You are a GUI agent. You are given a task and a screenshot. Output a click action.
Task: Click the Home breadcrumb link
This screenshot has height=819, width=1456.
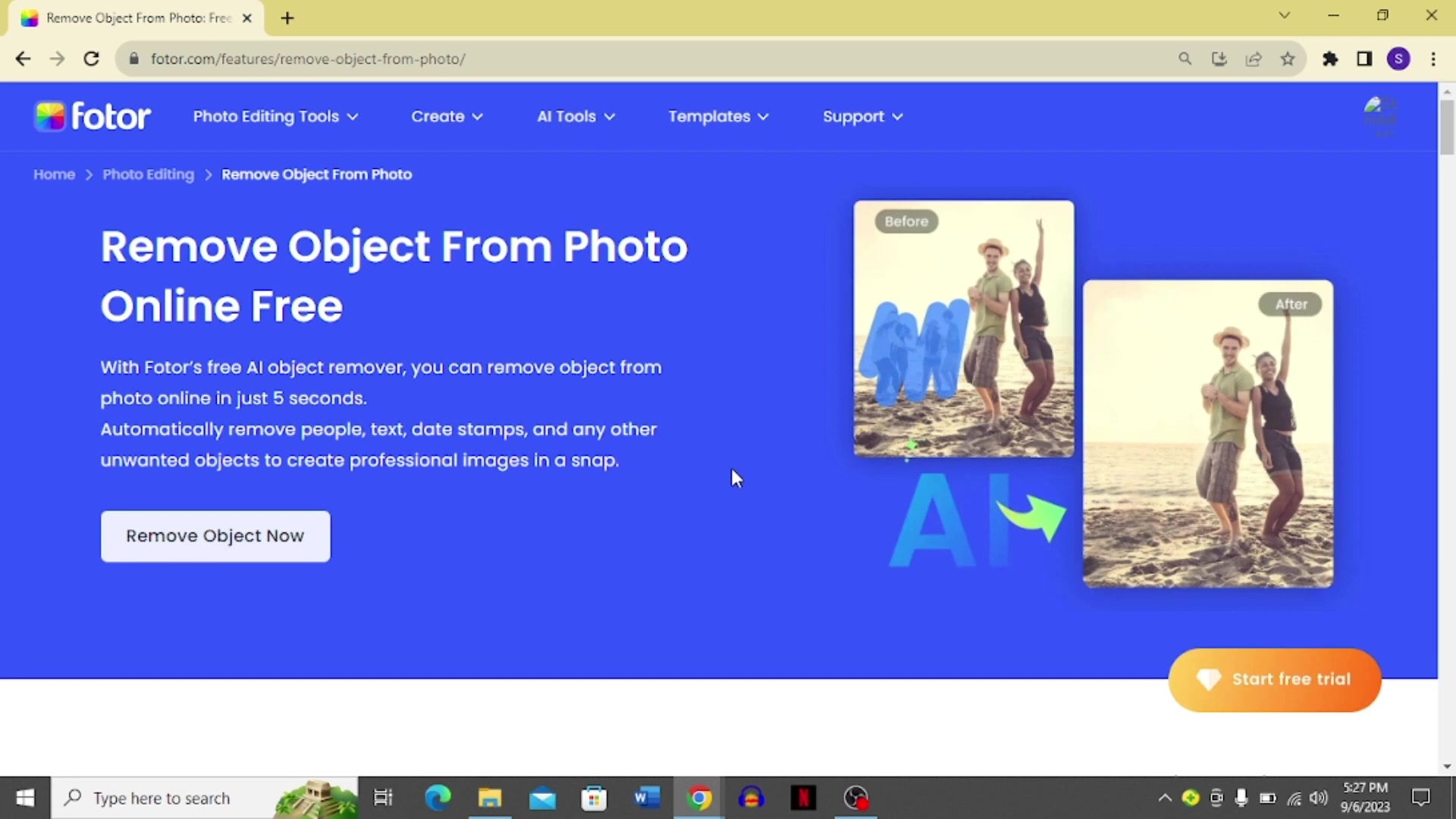point(53,174)
